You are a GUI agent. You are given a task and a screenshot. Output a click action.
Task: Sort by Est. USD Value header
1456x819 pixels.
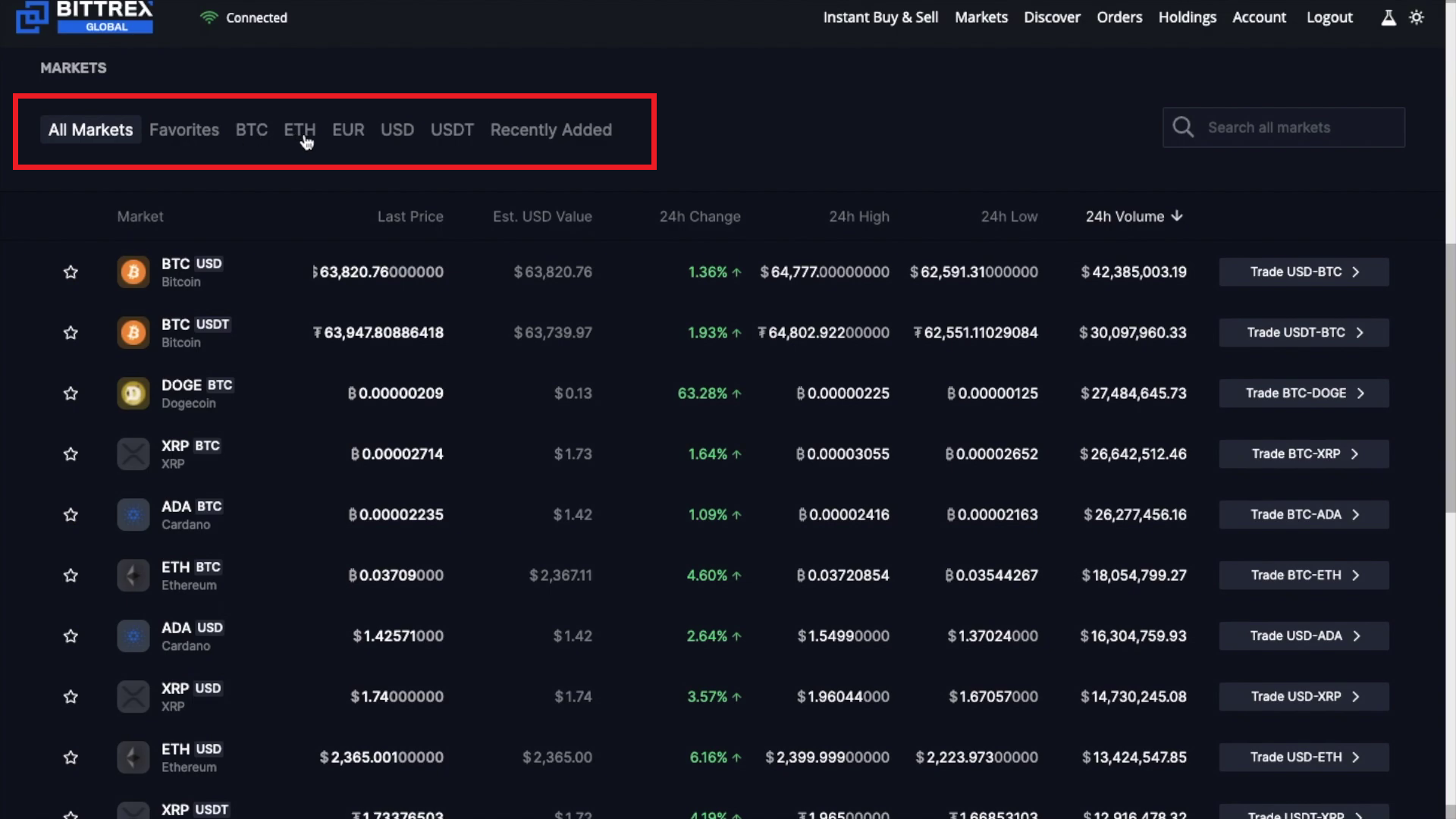542,216
